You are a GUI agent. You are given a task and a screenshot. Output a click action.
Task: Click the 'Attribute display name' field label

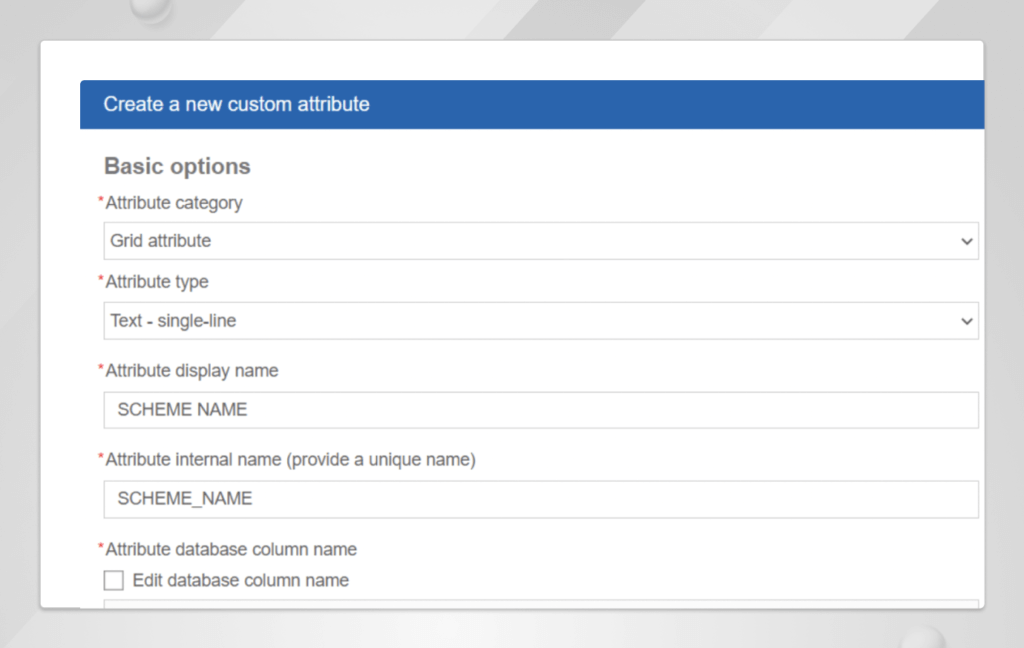(192, 370)
